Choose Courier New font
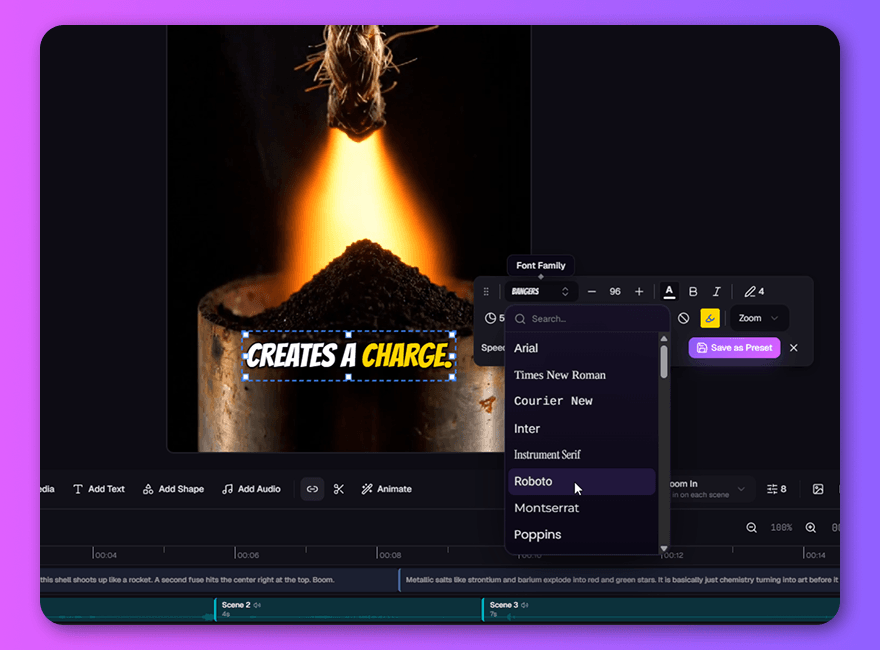The width and height of the screenshot is (880, 650). click(581, 401)
